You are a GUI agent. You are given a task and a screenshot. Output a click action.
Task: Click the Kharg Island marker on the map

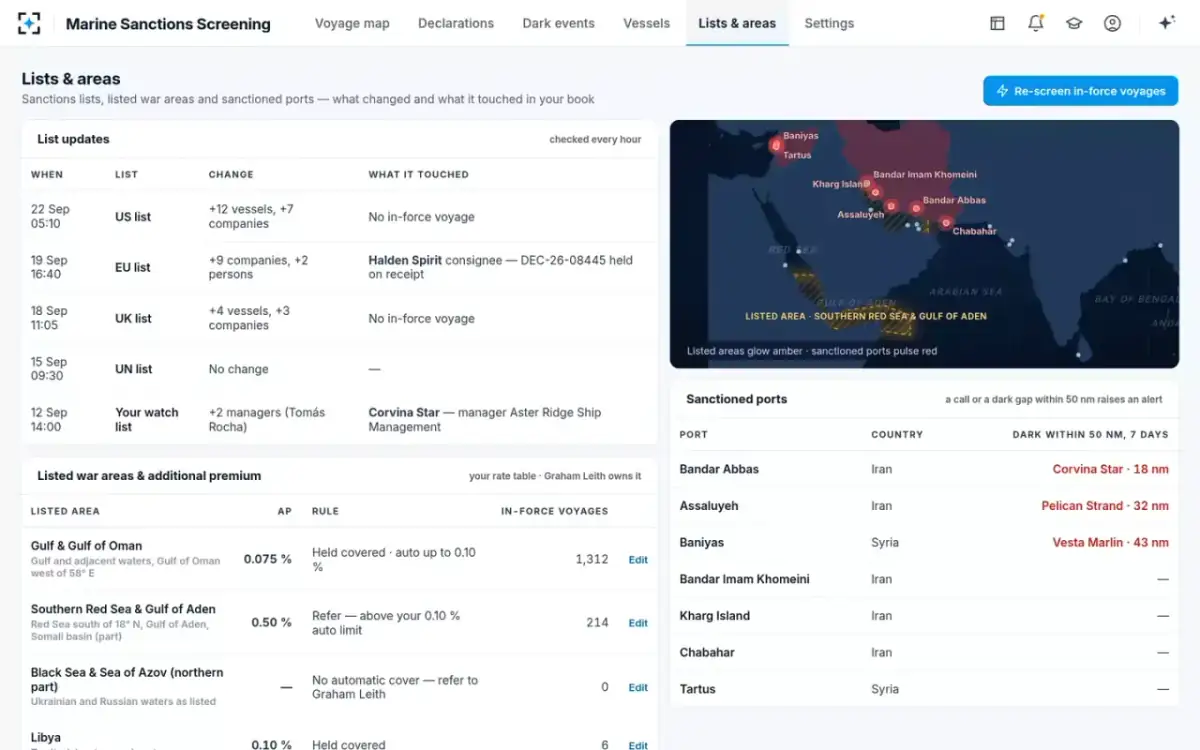tap(876, 192)
